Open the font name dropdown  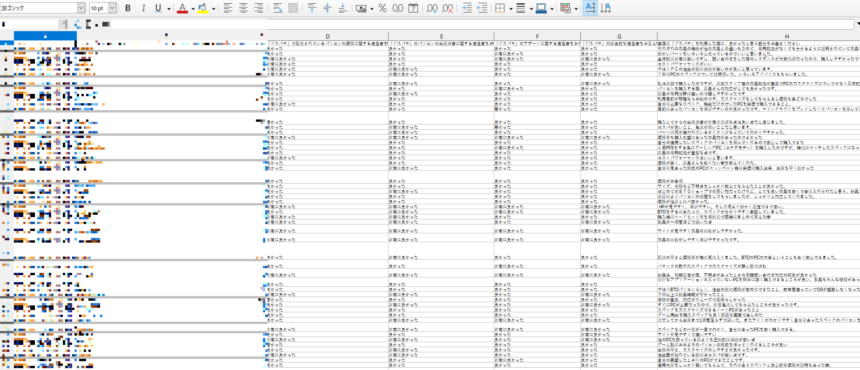(81, 8)
